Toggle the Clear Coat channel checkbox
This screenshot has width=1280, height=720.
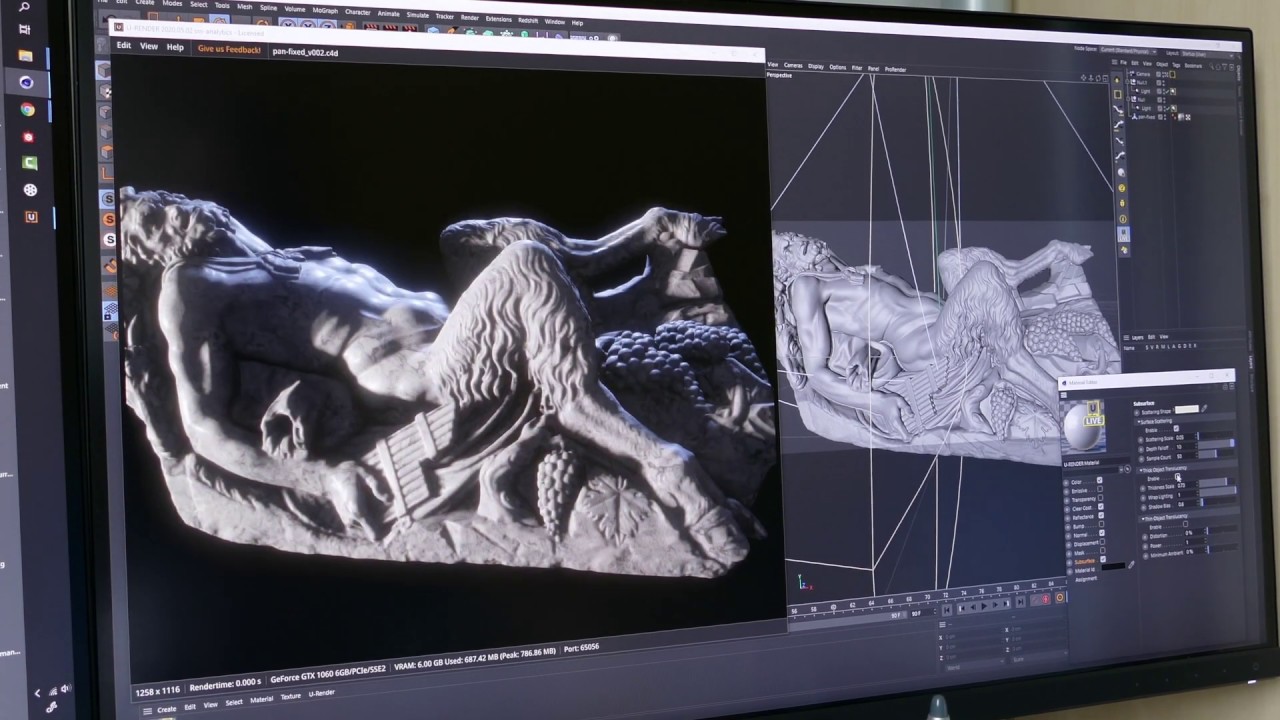point(1101,506)
